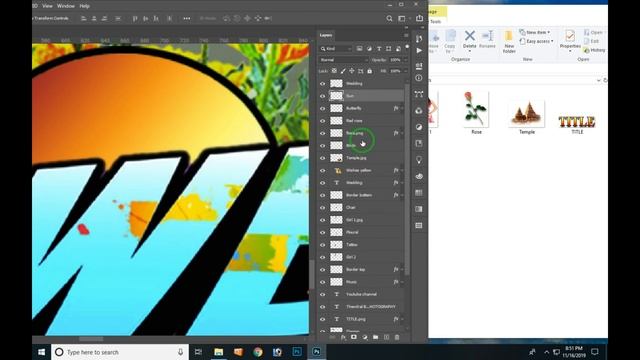Open the Normal blend mode dropdown

click(344, 60)
